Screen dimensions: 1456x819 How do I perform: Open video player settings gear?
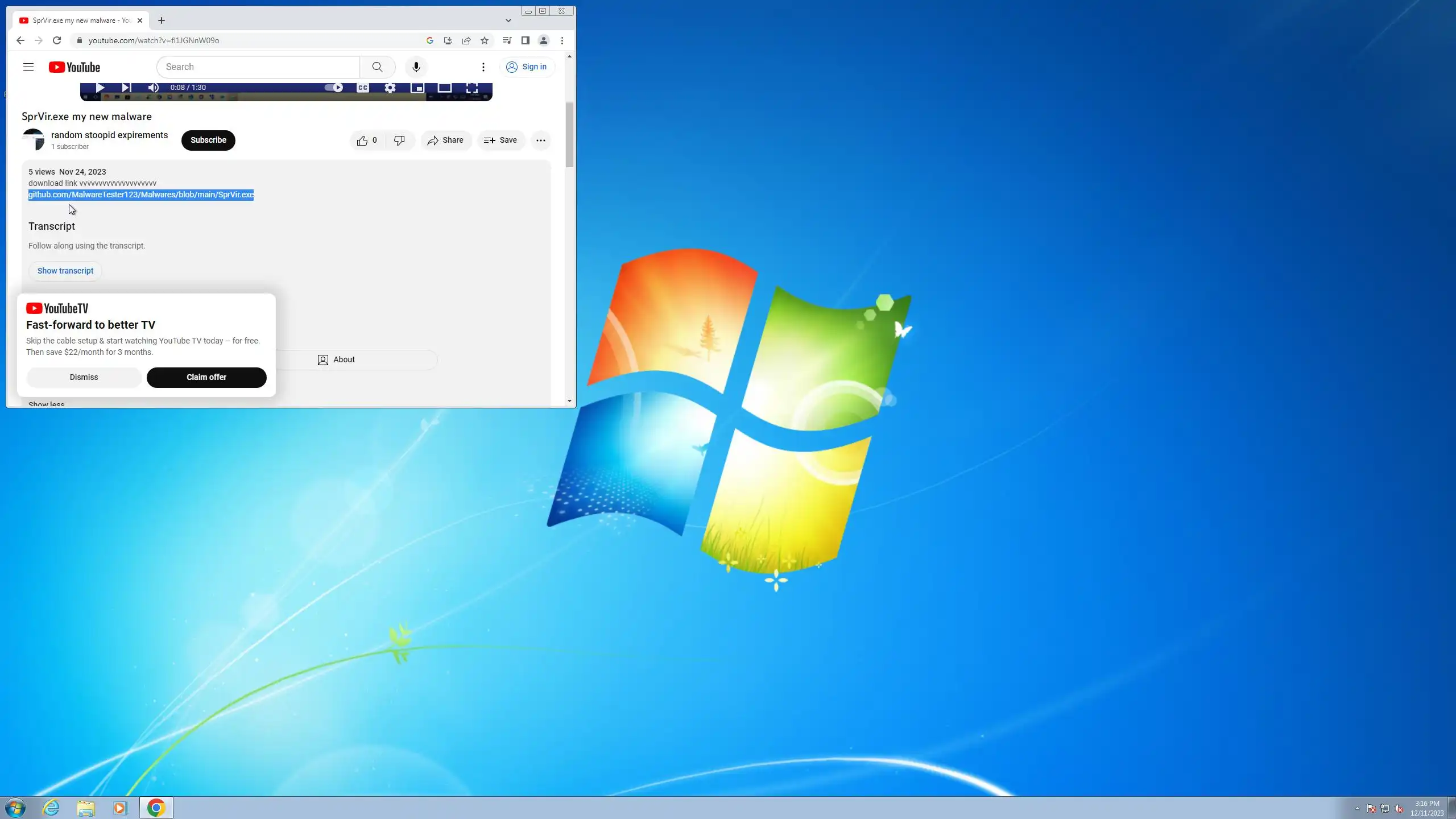[x=390, y=88]
